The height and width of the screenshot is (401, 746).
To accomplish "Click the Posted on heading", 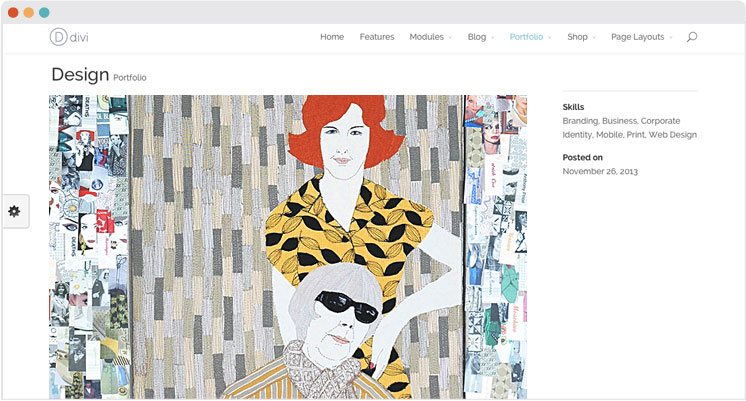I will pyautogui.click(x=582, y=157).
